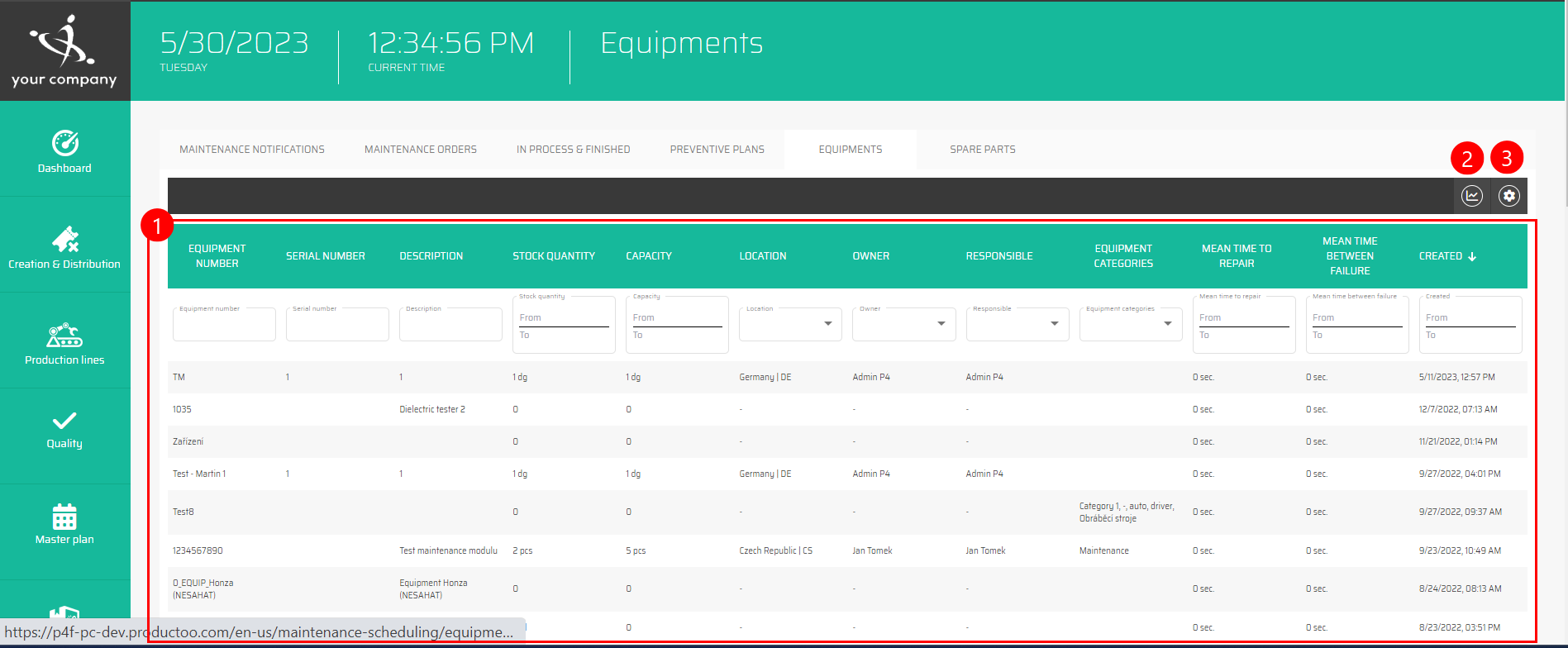This screenshot has width=1568, height=648.
Task: Expand the Location filter dropdown
Action: [x=827, y=323]
